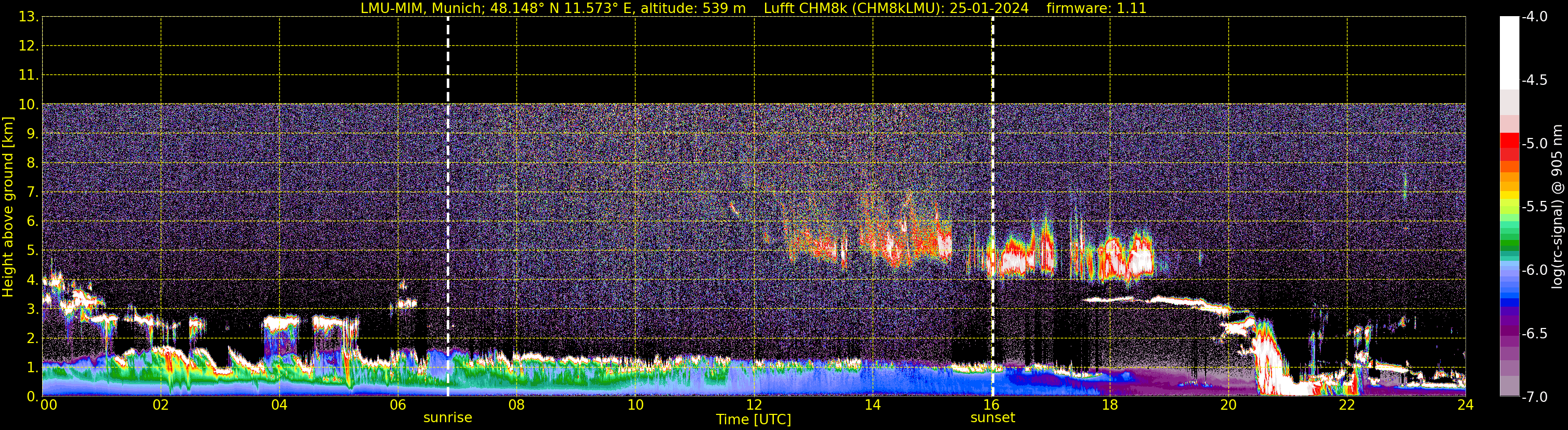Click the "24" time axis tick label
Viewport: 1568px width, 430px height.
coord(1466,405)
